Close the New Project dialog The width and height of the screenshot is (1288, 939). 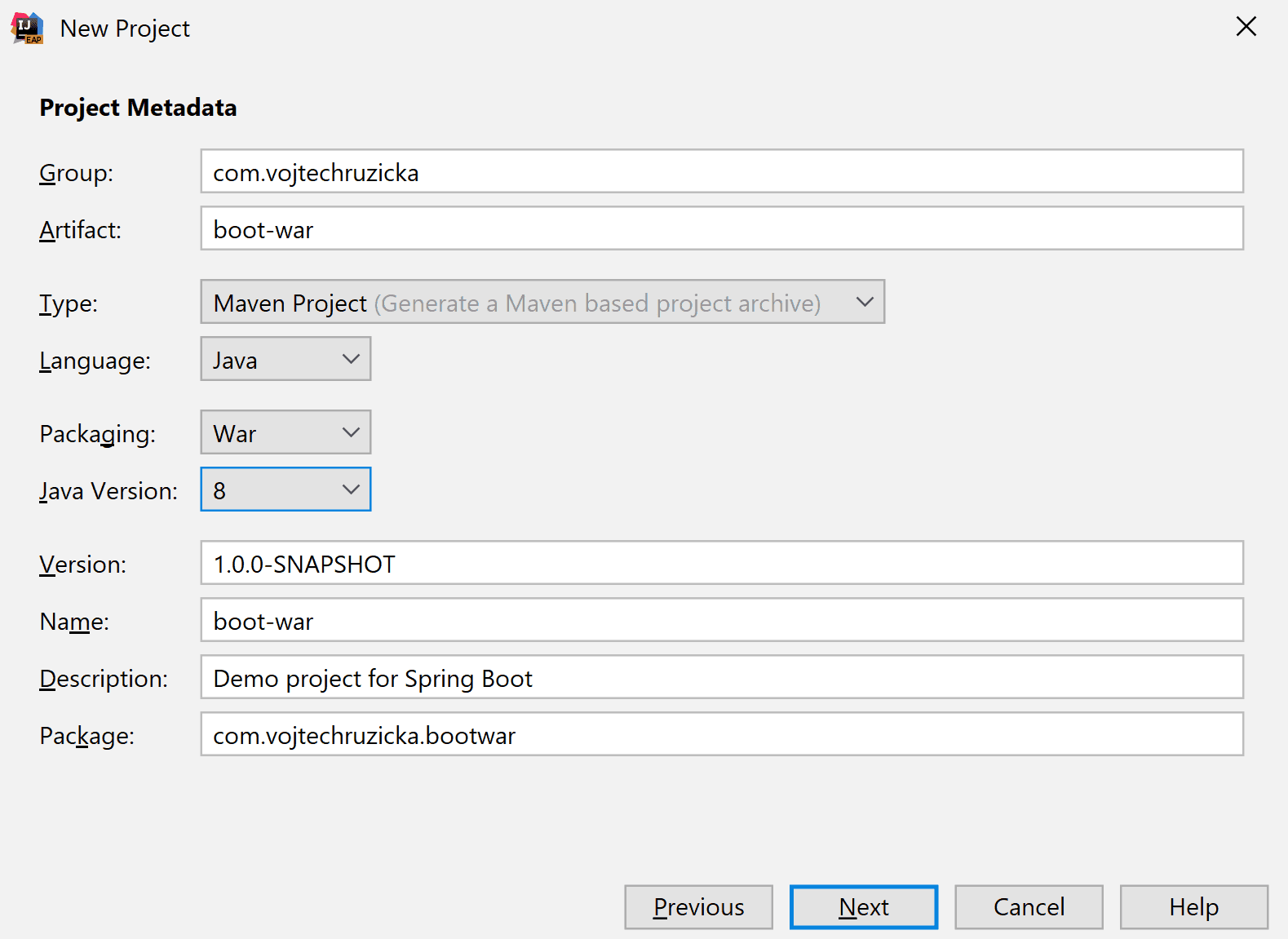coord(1246,27)
